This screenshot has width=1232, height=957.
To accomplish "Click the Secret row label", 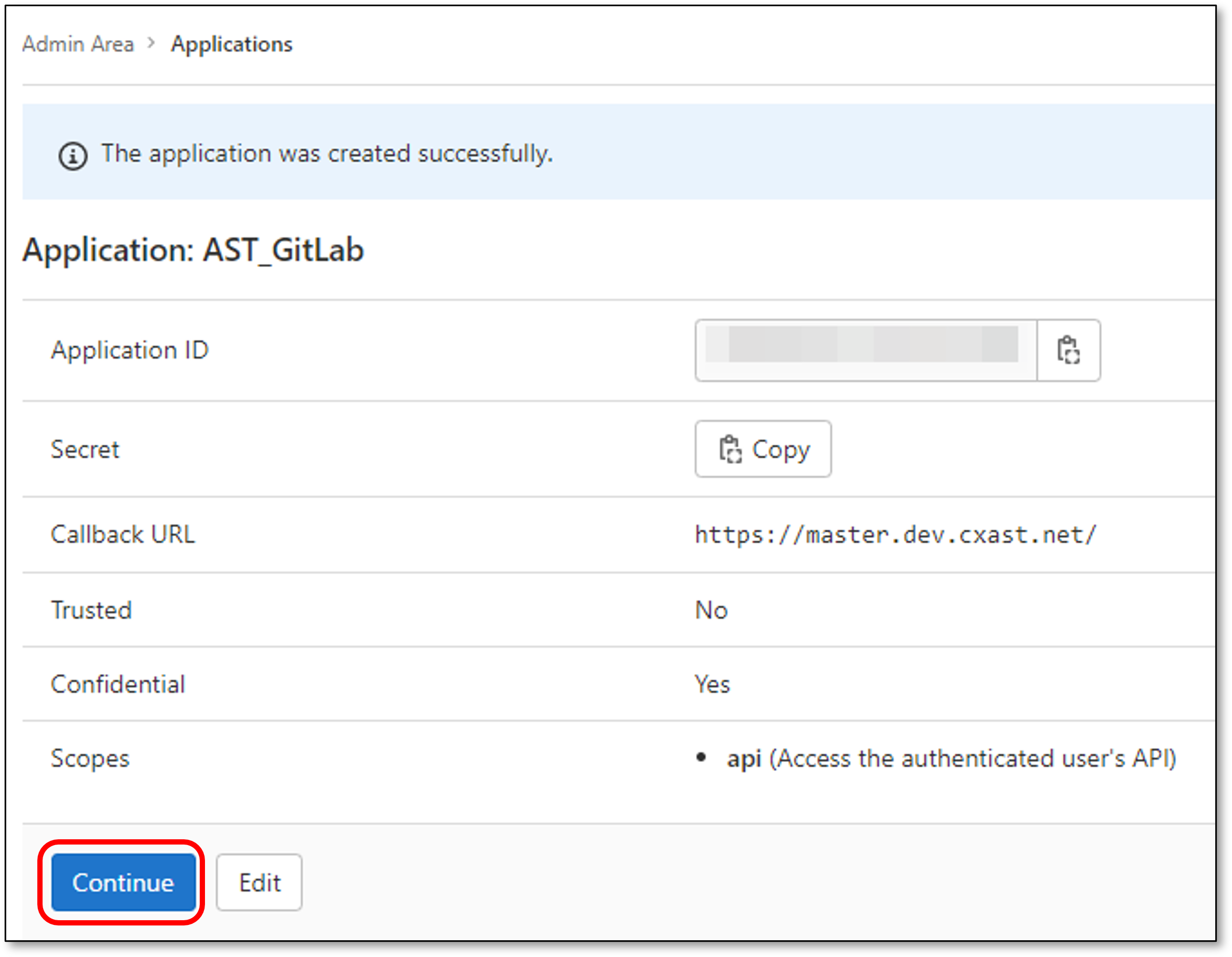I will (85, 449).
